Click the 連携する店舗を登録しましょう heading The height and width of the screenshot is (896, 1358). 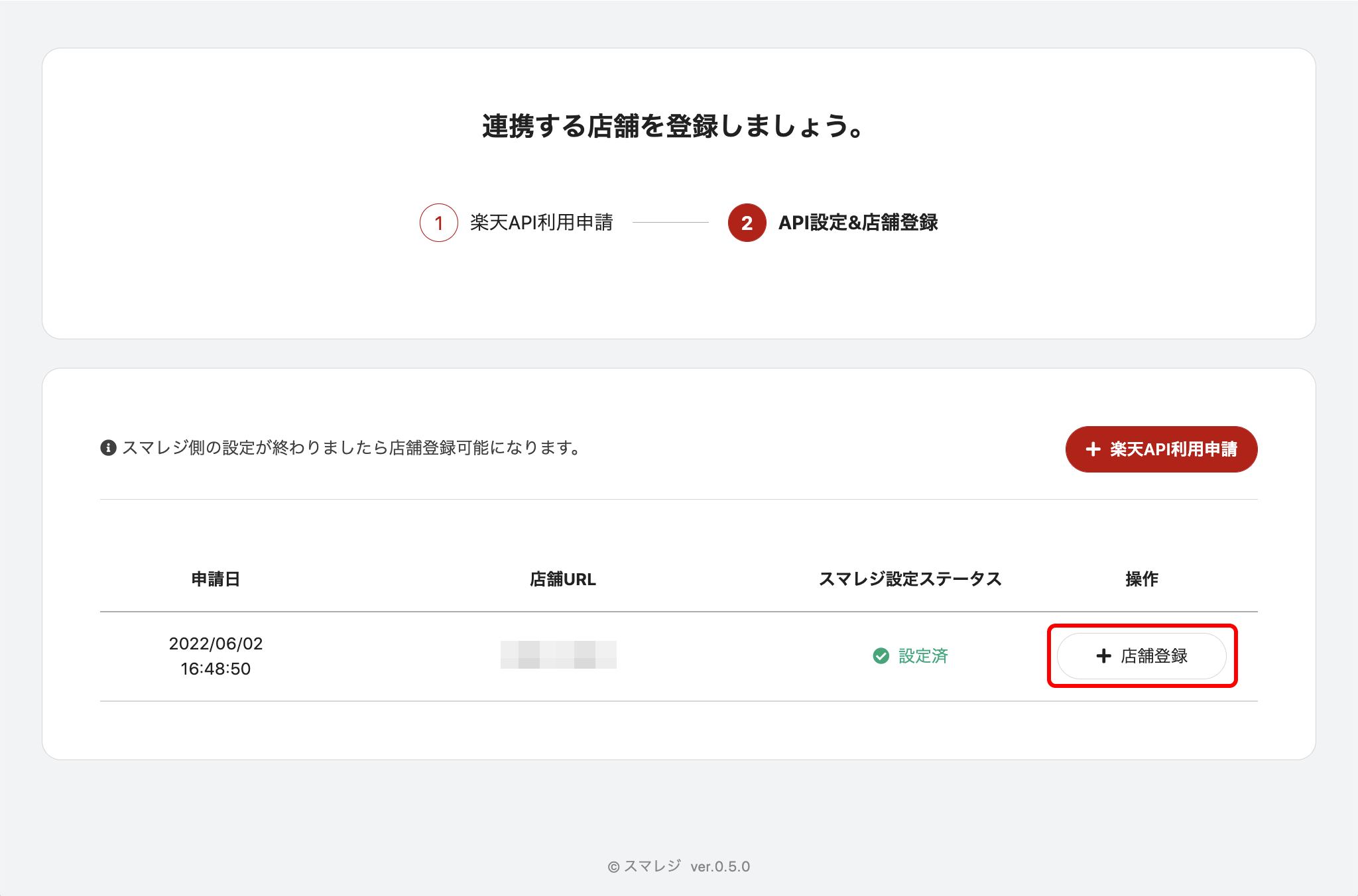[x=672, y=126]
